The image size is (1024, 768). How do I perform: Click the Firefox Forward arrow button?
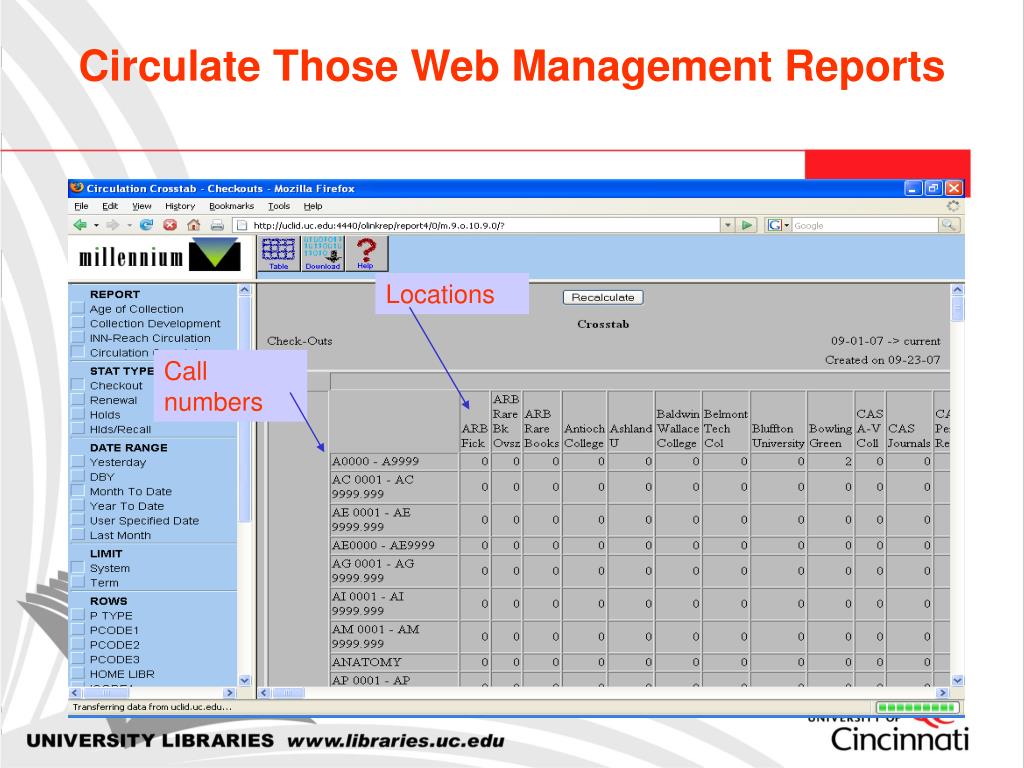[x=112, y=225]
